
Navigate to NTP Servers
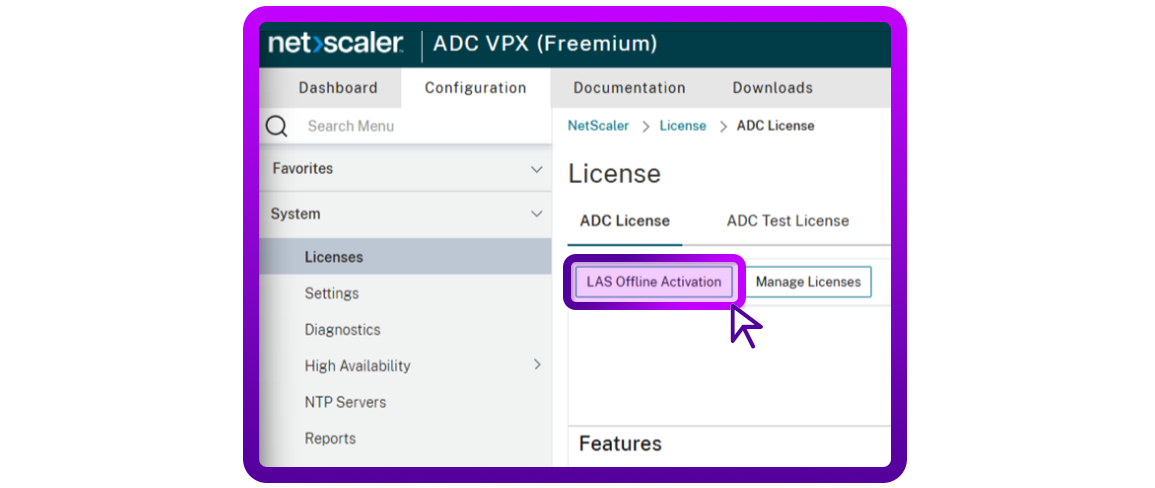click(x=345, y=402)
